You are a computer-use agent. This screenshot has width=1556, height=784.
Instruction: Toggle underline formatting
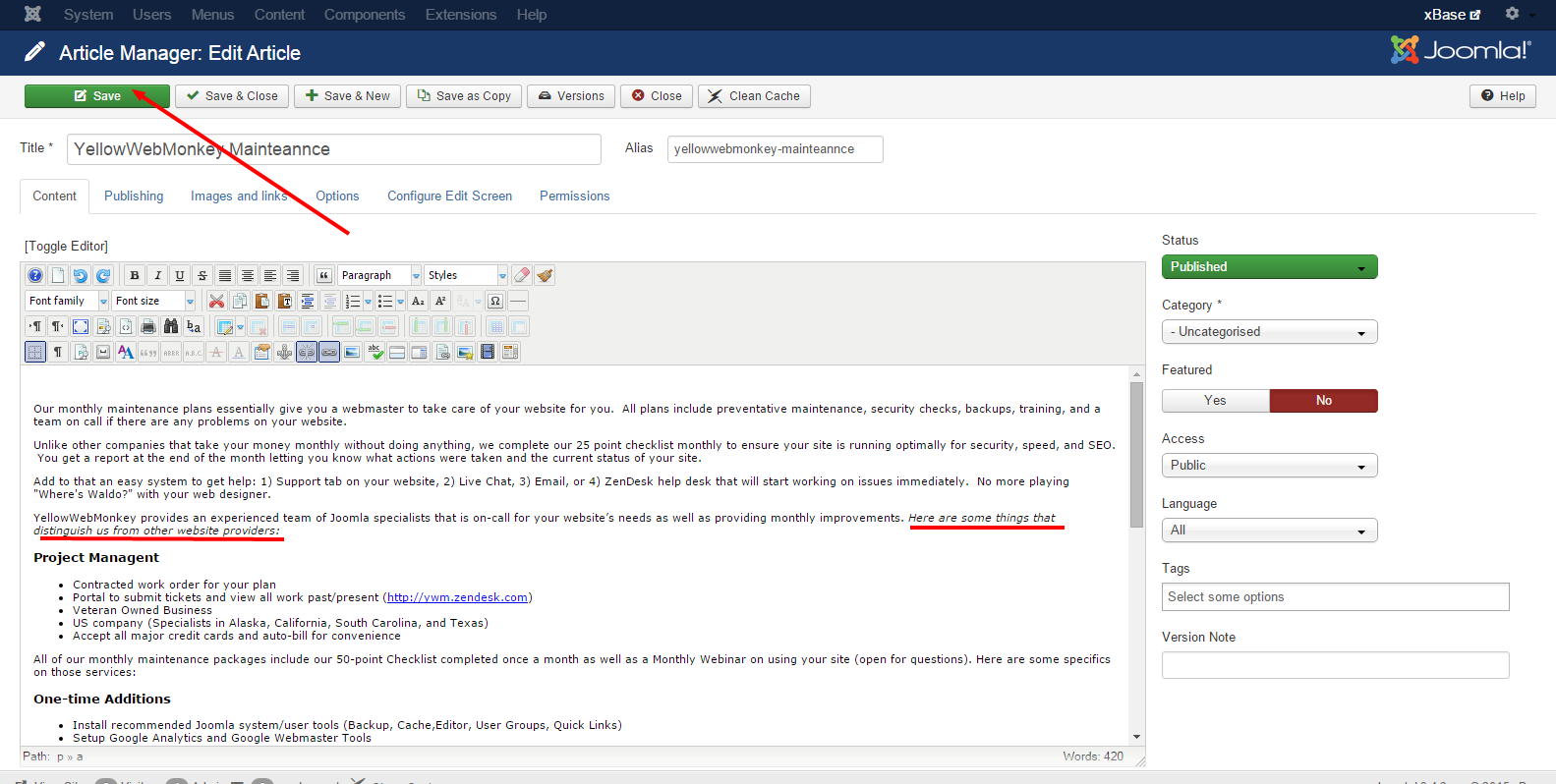tap(180, 275)
